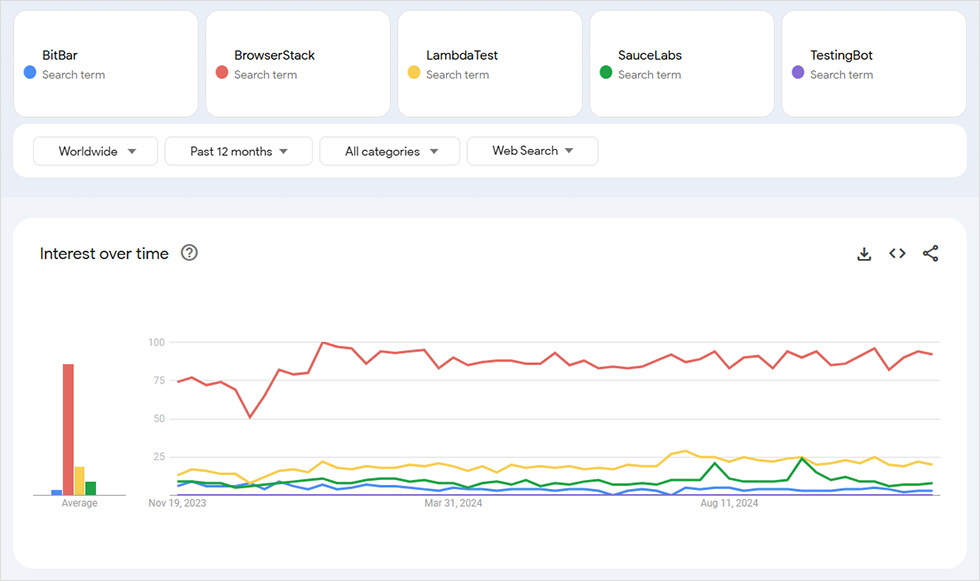Click the Aug 11, 2024 axis date
This screenshot has width=980, height=581.
coord(729,503)
